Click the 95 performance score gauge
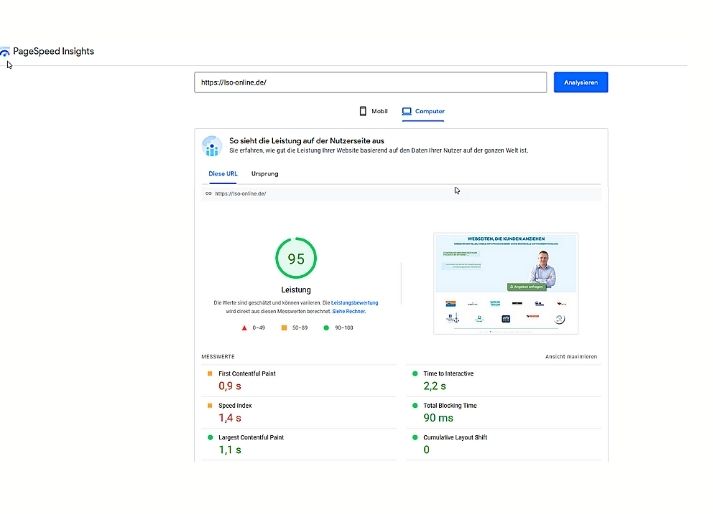The height and width of the screenshot is (514, 713). tap(296, 258)
